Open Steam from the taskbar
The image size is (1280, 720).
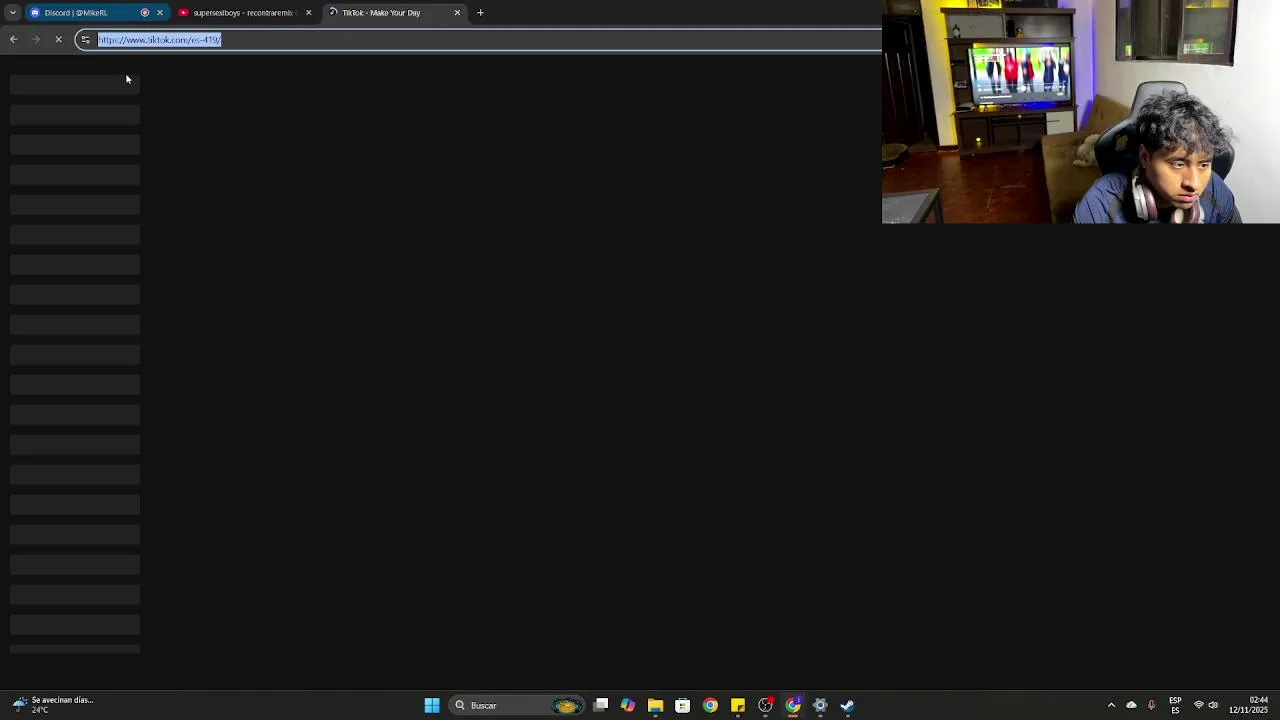[x=847, y=706]
